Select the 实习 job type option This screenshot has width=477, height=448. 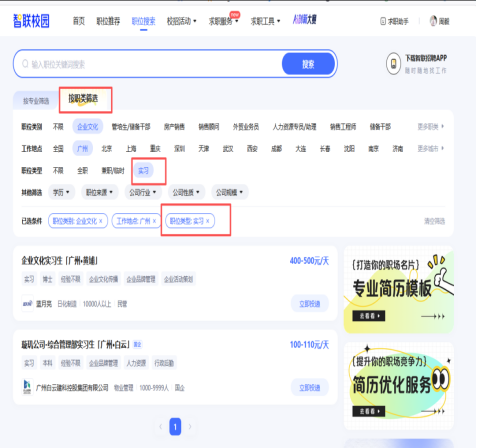143,171
